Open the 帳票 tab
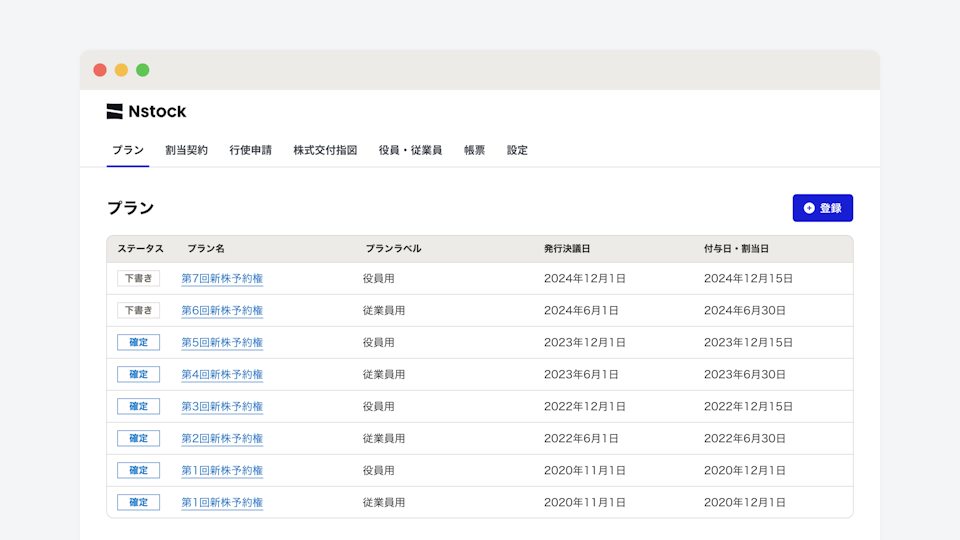 (474, 150)
